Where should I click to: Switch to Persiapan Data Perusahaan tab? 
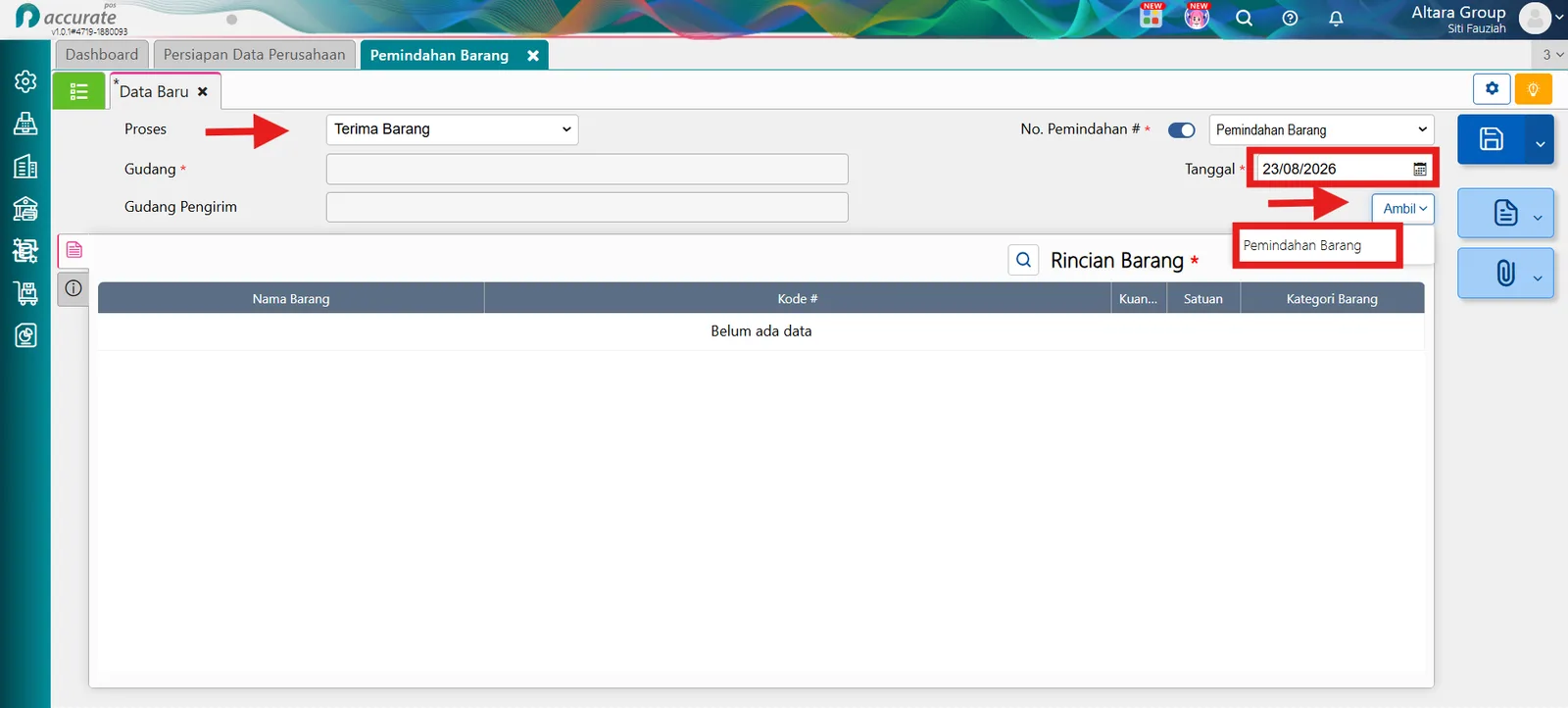pyautogui.click(x=254, y=55)
